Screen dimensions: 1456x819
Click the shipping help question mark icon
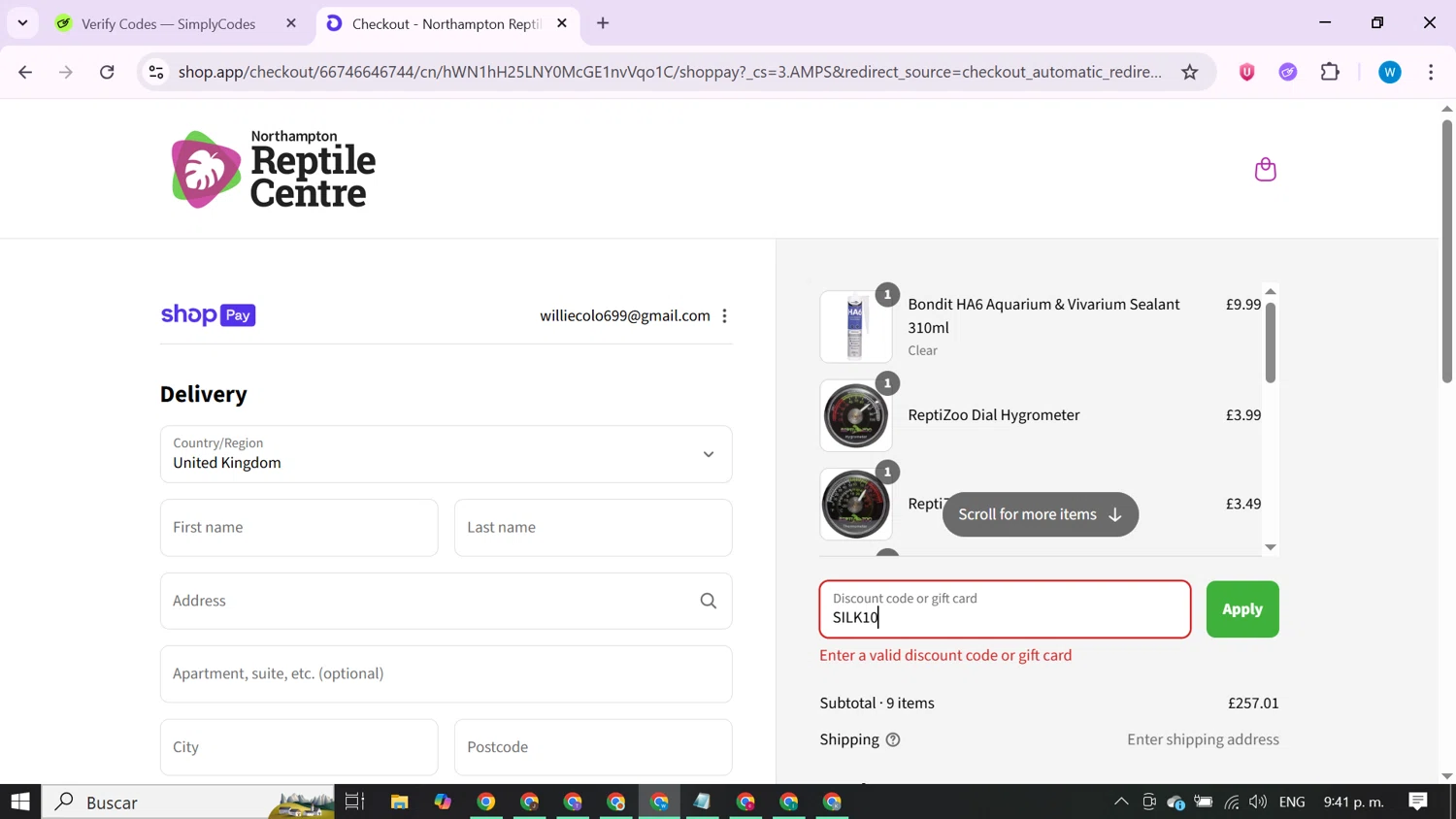point(893,739)
